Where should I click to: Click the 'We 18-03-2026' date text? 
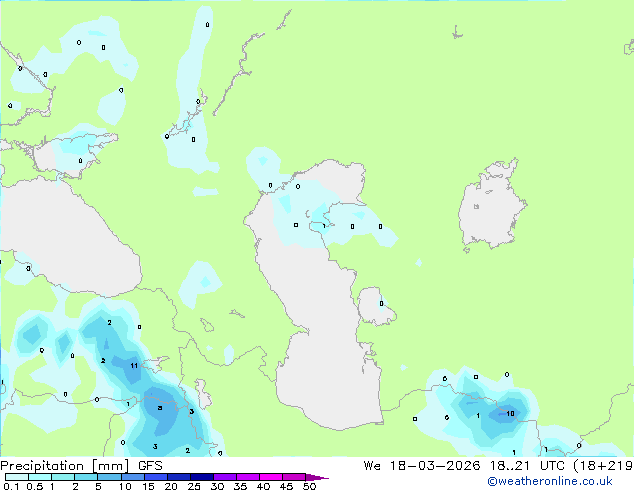422,466
